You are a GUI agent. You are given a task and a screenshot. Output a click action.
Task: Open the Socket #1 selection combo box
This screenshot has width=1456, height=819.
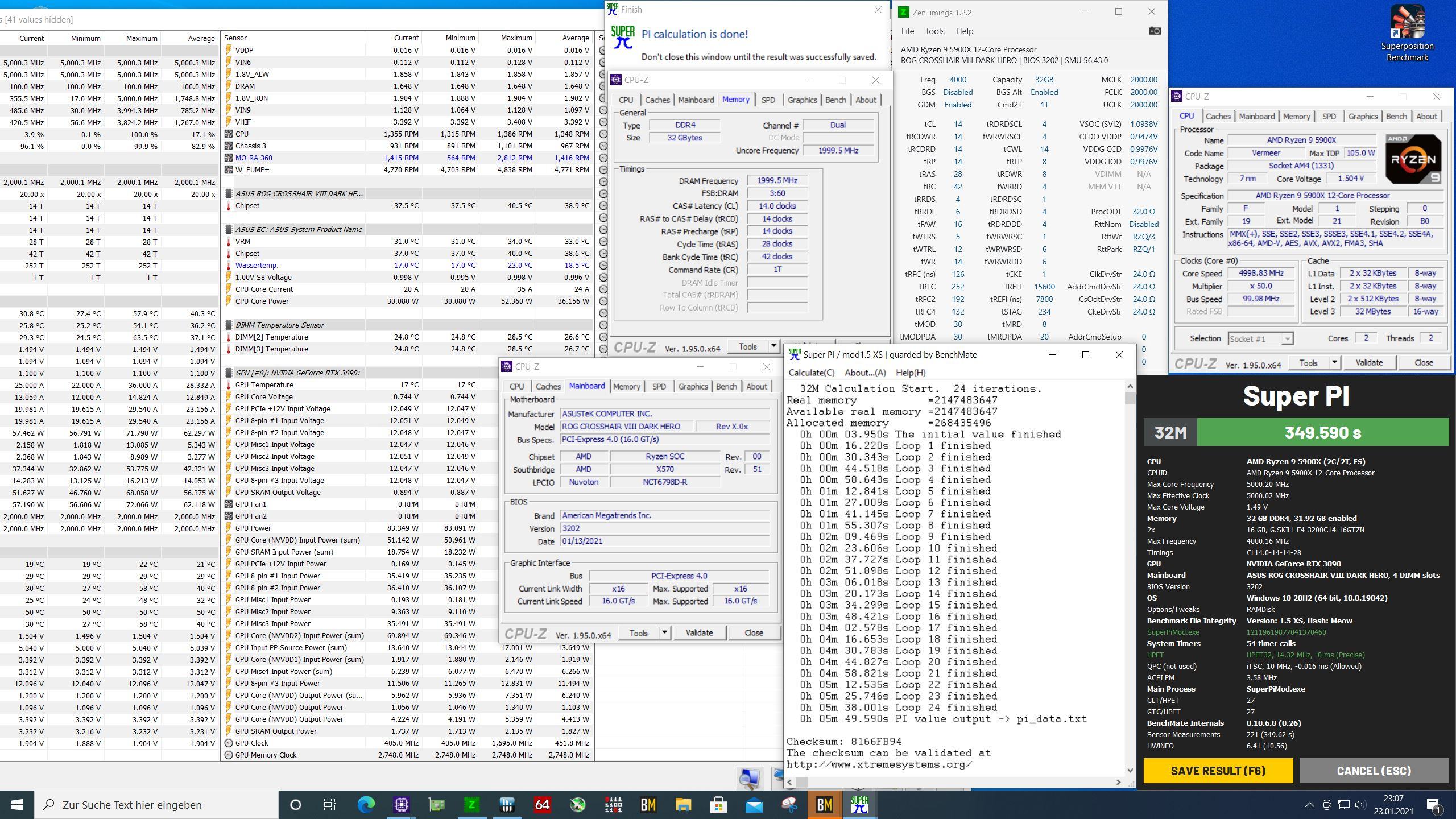click(1260, 338)
